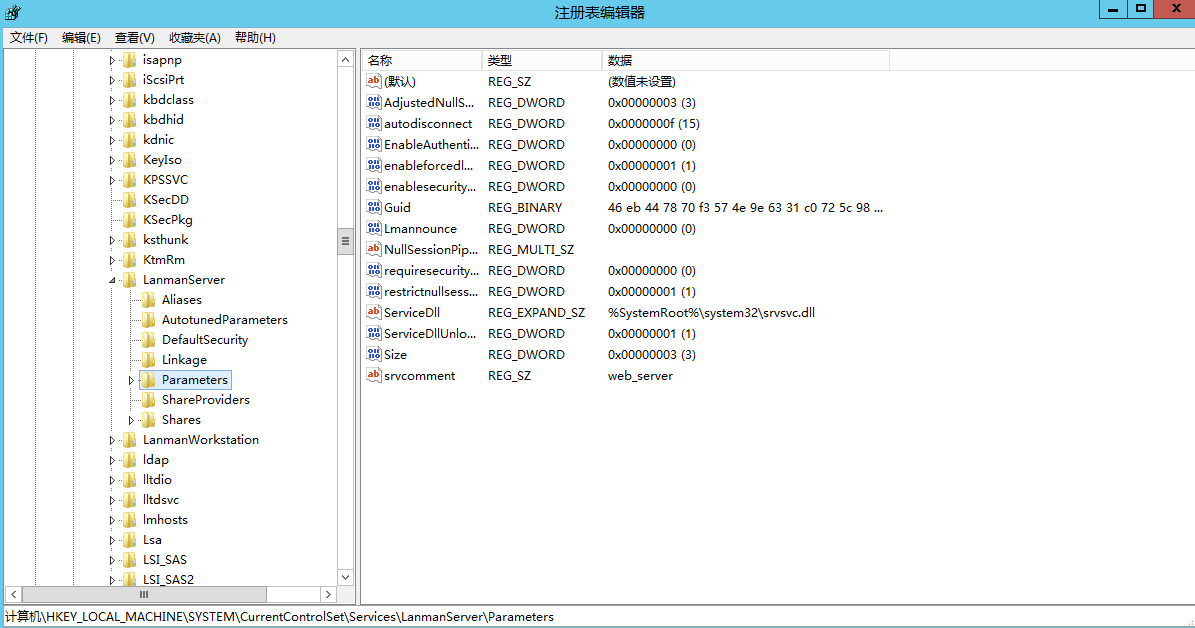
Task: Select the lltdsvc key
Action: [161, 499]
